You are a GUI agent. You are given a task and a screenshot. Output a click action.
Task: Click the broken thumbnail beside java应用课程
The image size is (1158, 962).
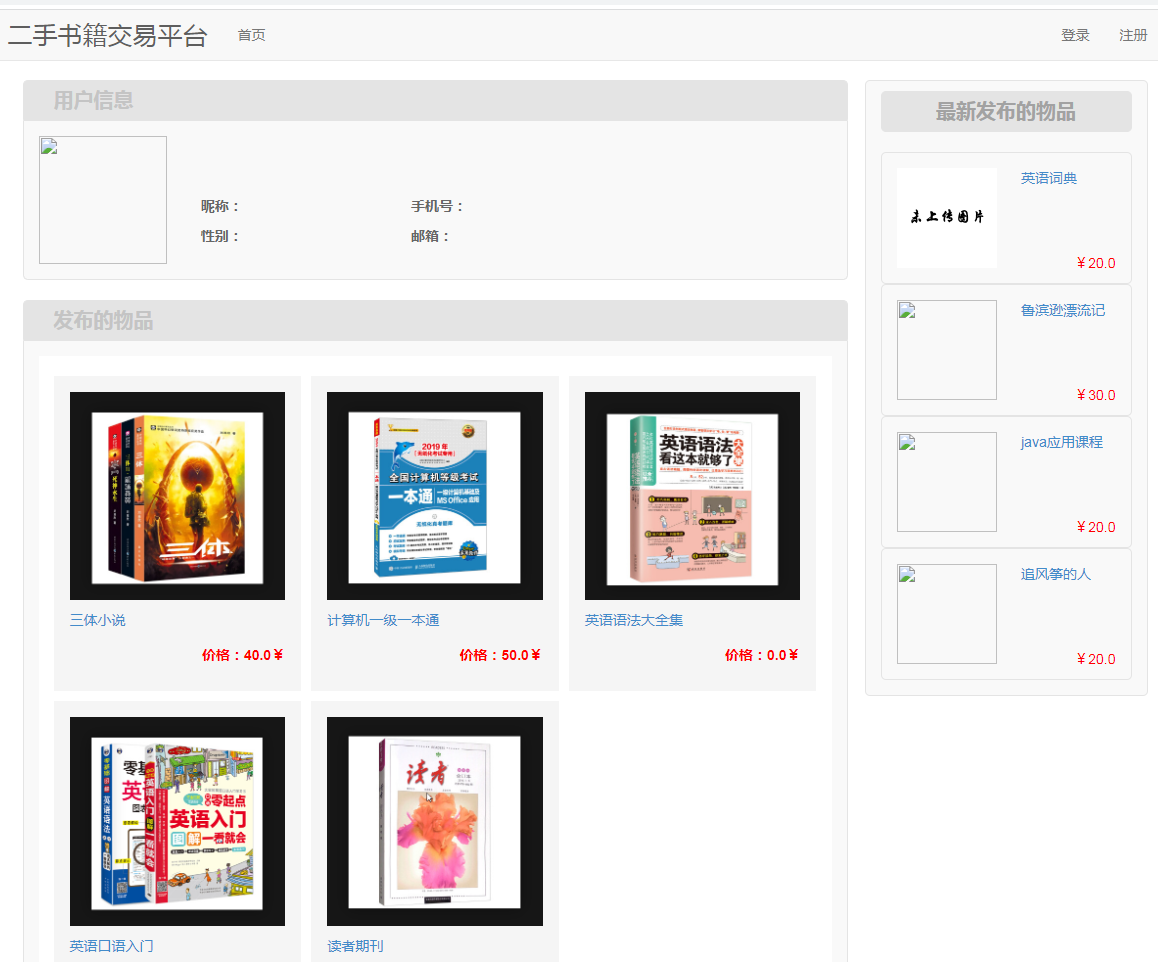(x=947, y=482)
